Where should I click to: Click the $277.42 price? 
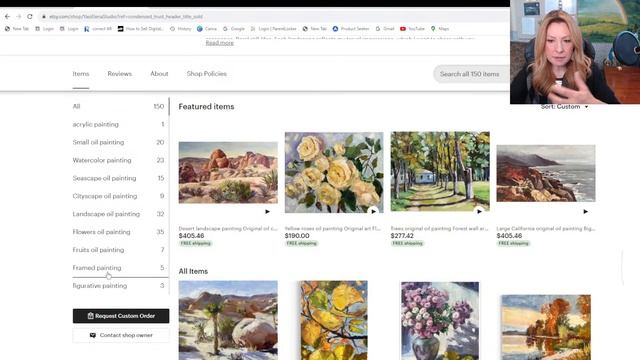tap(402, 236)
